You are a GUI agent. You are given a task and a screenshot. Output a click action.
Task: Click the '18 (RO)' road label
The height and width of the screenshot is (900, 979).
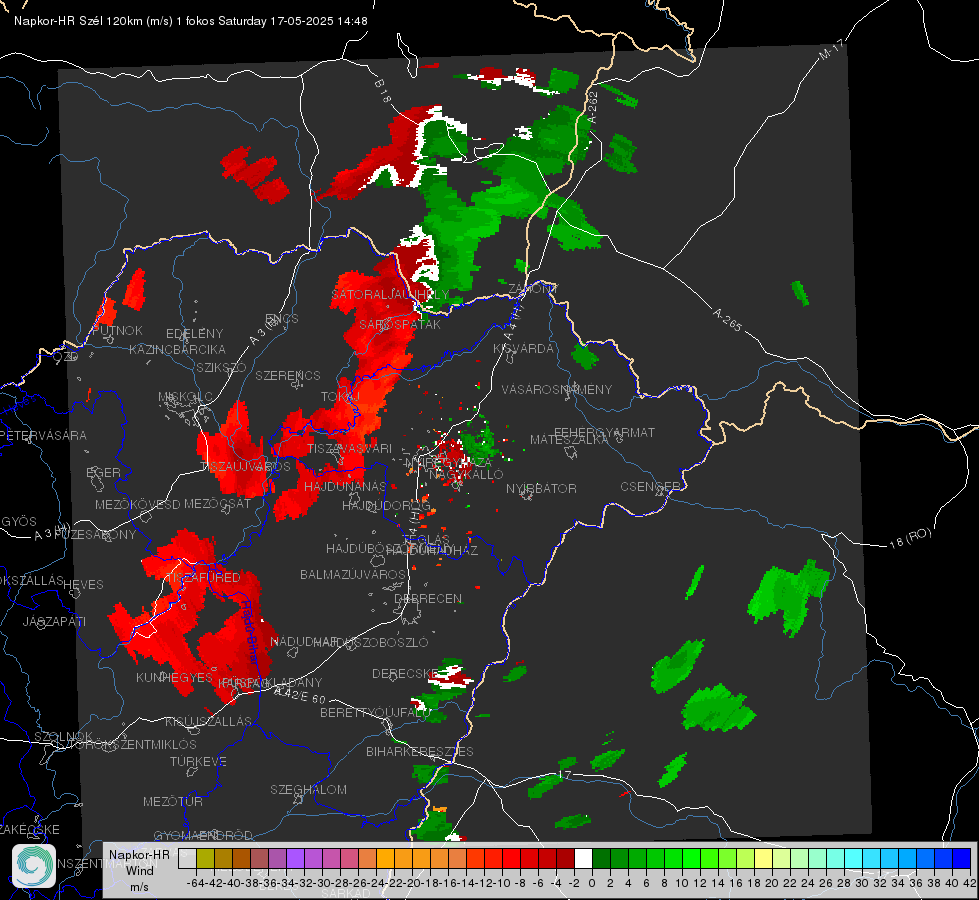pyautogui.click(x=910, y=538)
